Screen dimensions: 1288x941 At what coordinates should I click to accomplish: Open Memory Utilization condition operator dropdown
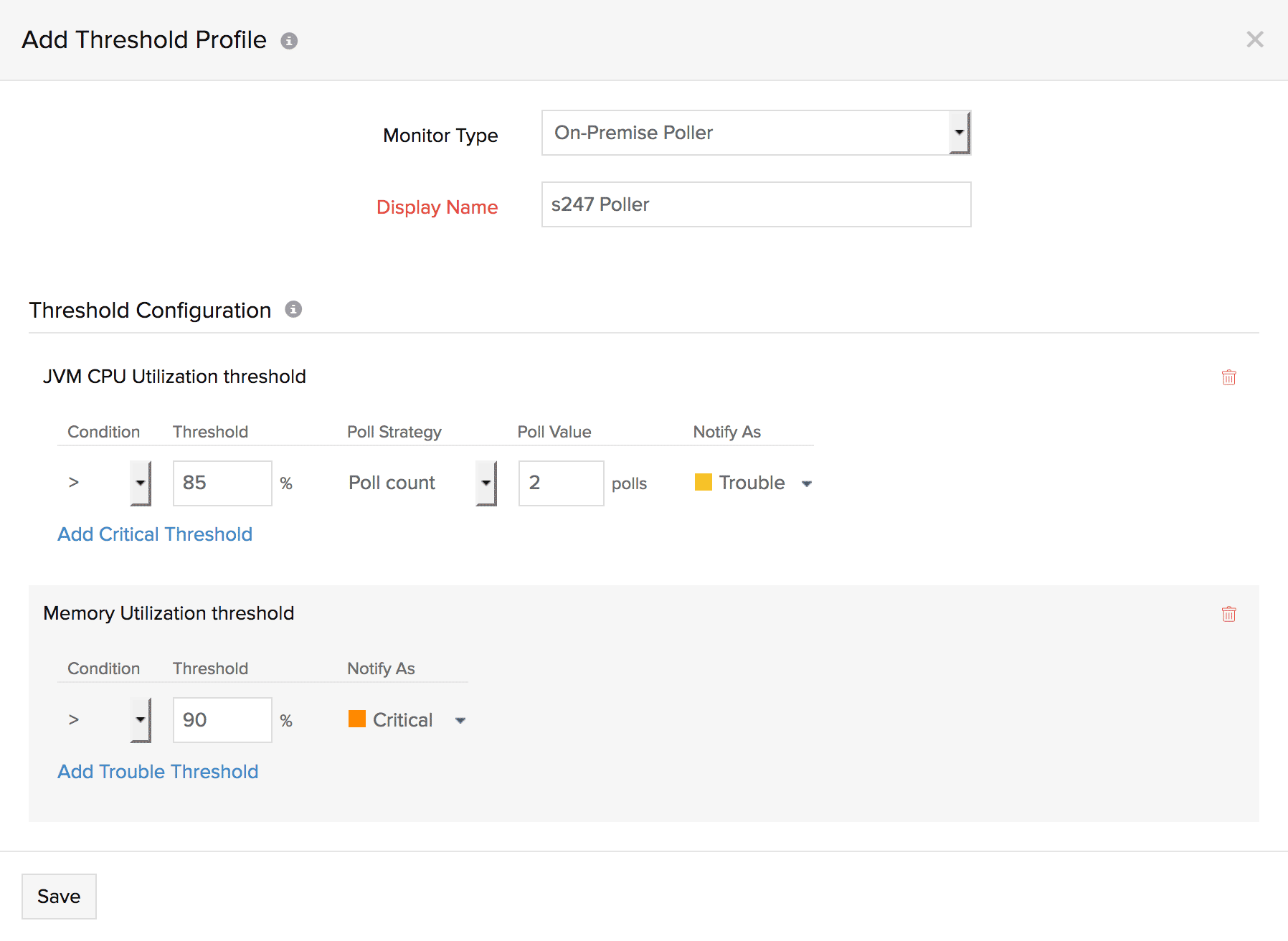pyautogui.click(x=141, y=719)
